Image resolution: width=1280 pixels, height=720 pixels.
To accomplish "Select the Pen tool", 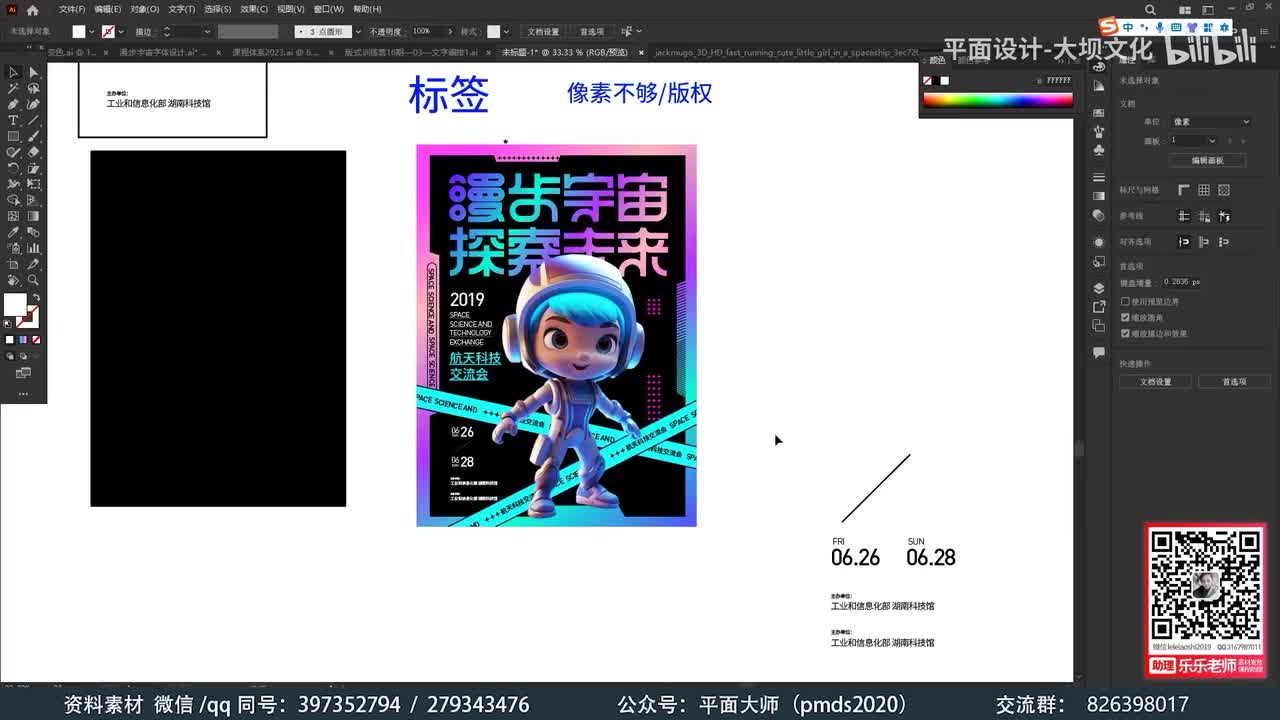I will pyautogui.click(x=13, y=104).
